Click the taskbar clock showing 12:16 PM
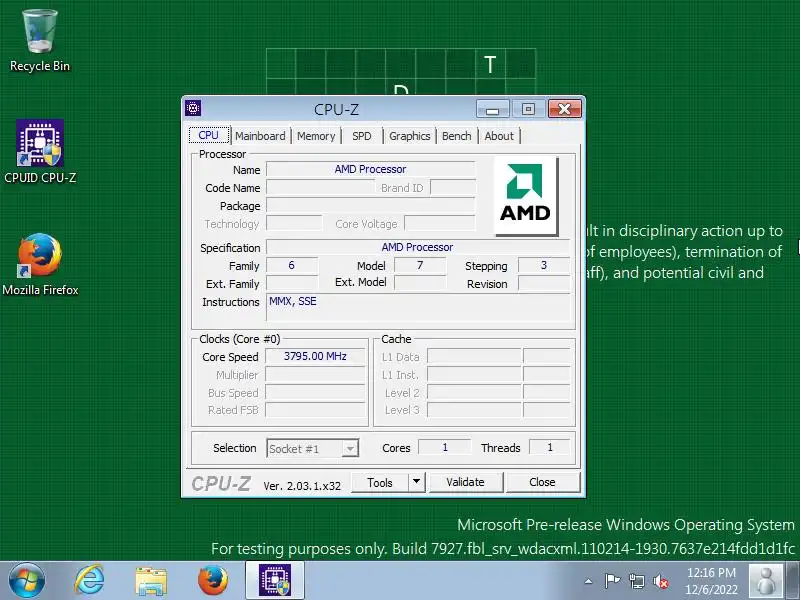The height and width of the screenshot is (600, 800). (711, 581)
